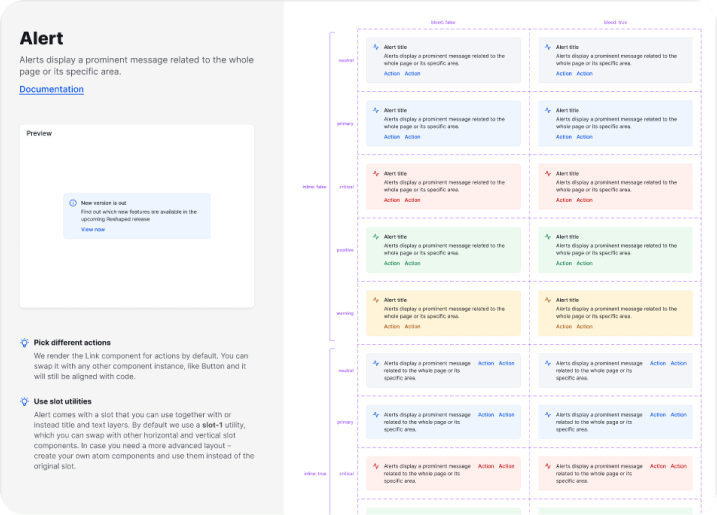Image resolution: width=717 pixels, height=515 pixels.
Task: Click pulse icon in inline primary alert, bleed false
Action: [x=376, y=415]
